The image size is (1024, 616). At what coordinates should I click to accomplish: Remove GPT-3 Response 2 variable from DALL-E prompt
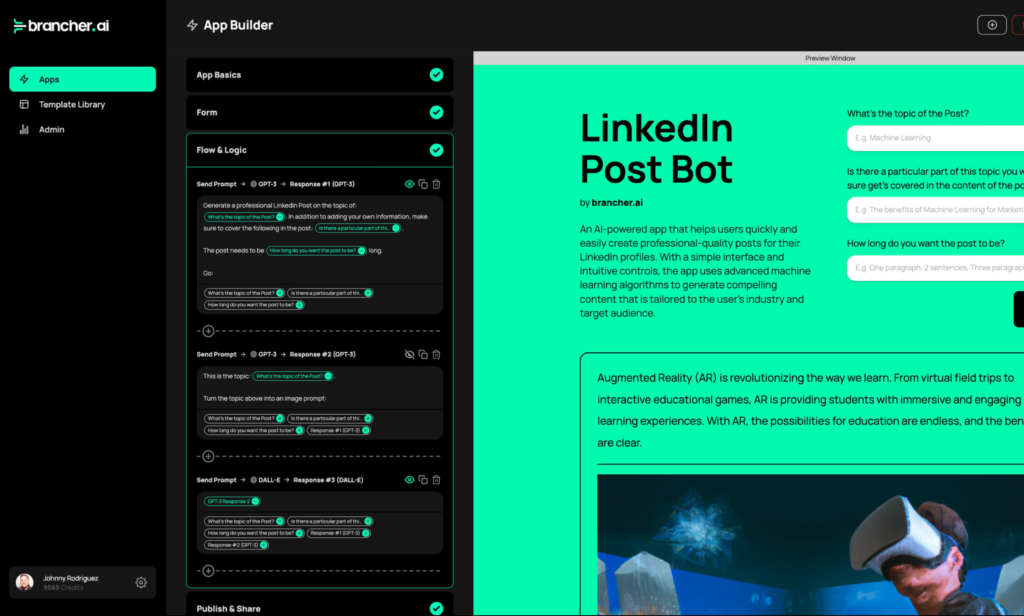click(255, 502)
